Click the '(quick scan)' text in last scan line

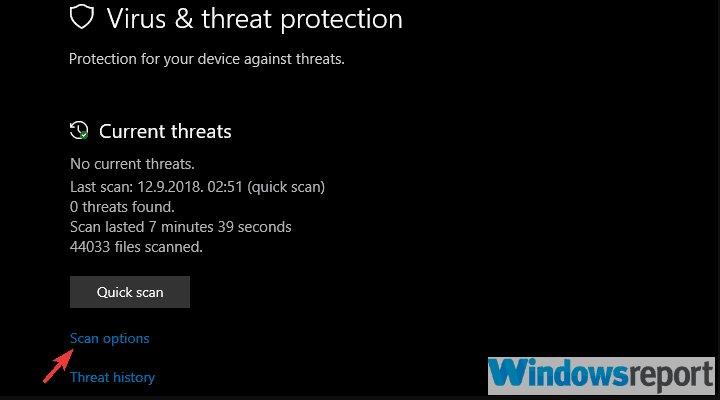286,187
